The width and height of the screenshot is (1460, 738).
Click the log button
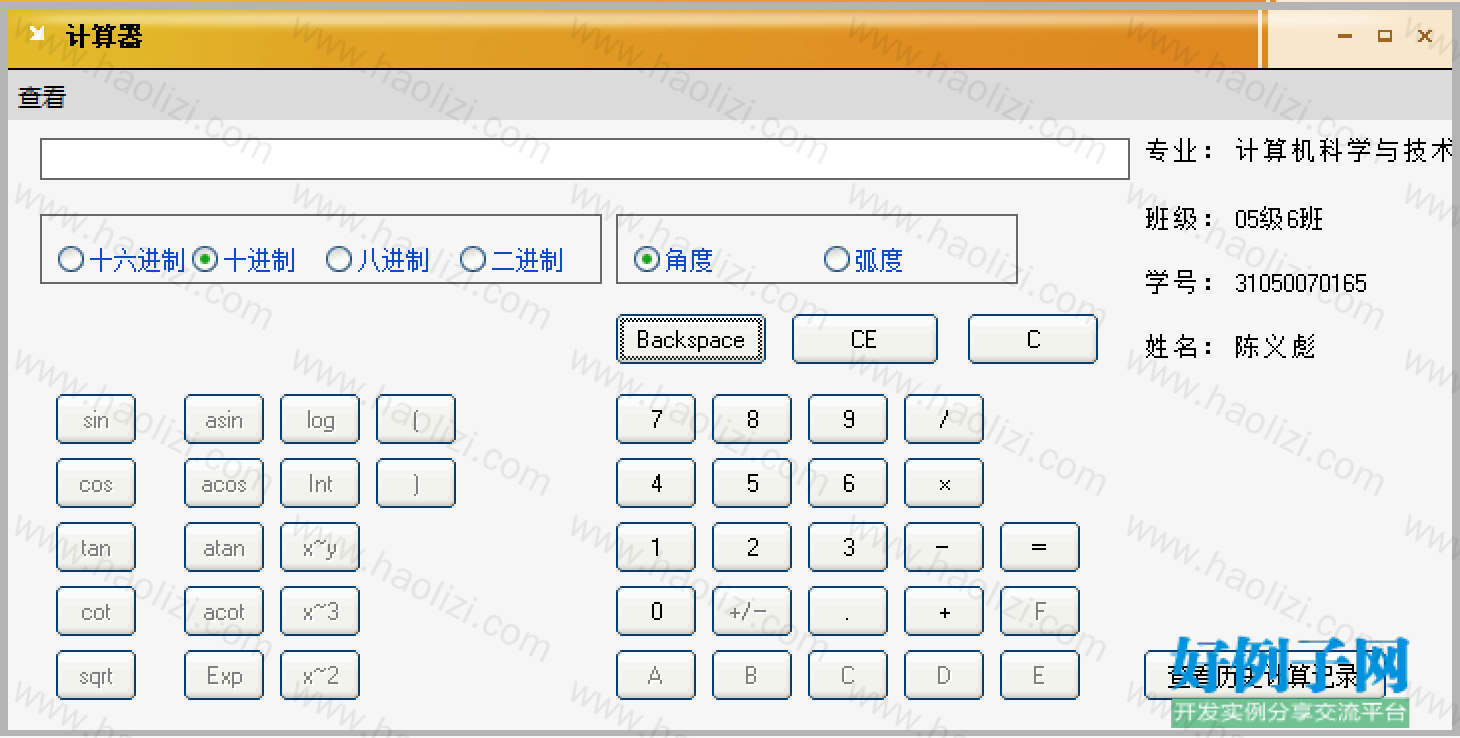pyautogui.click(x=320, y=419)
